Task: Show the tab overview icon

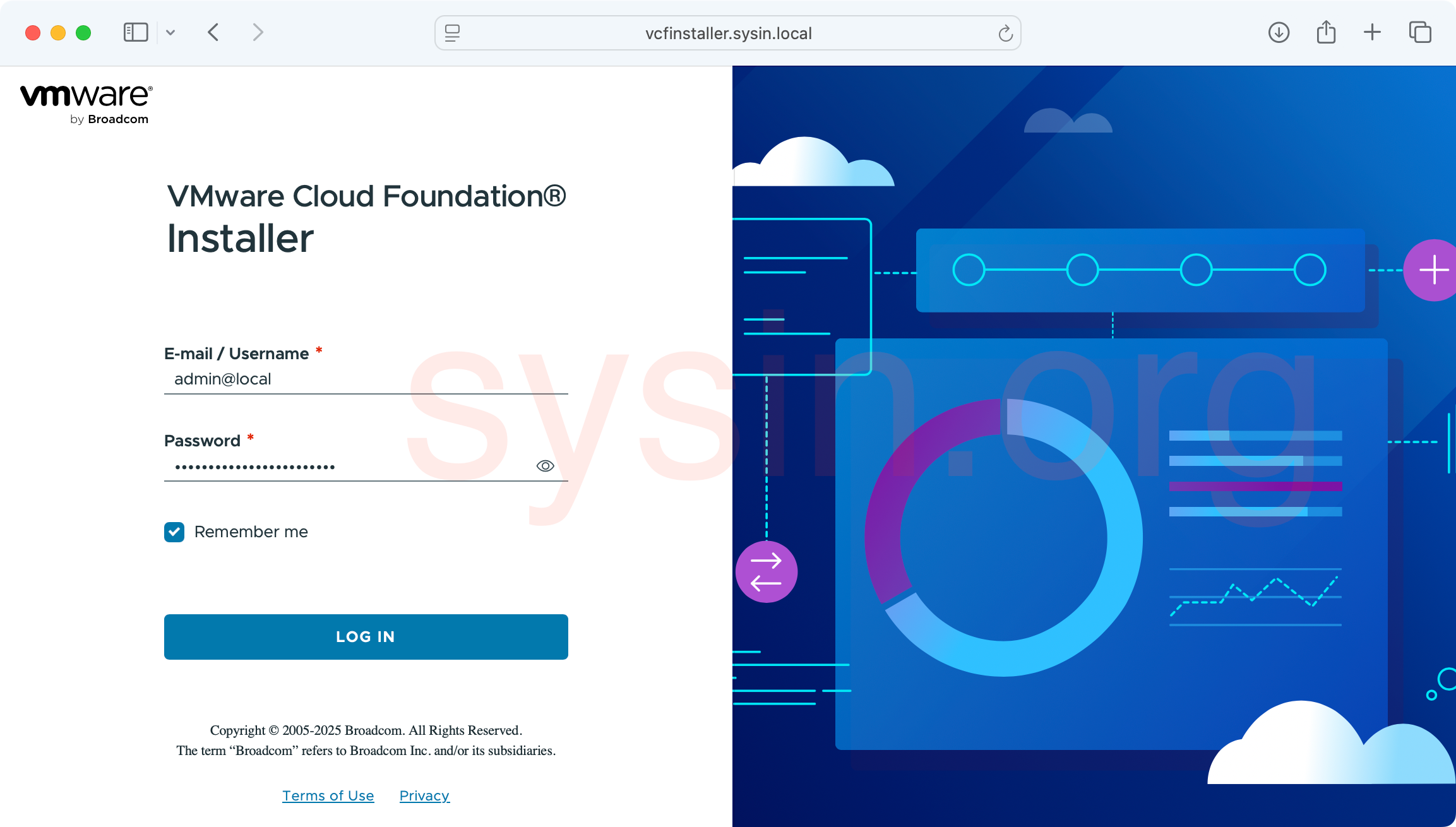Action: coord(1420,32)
